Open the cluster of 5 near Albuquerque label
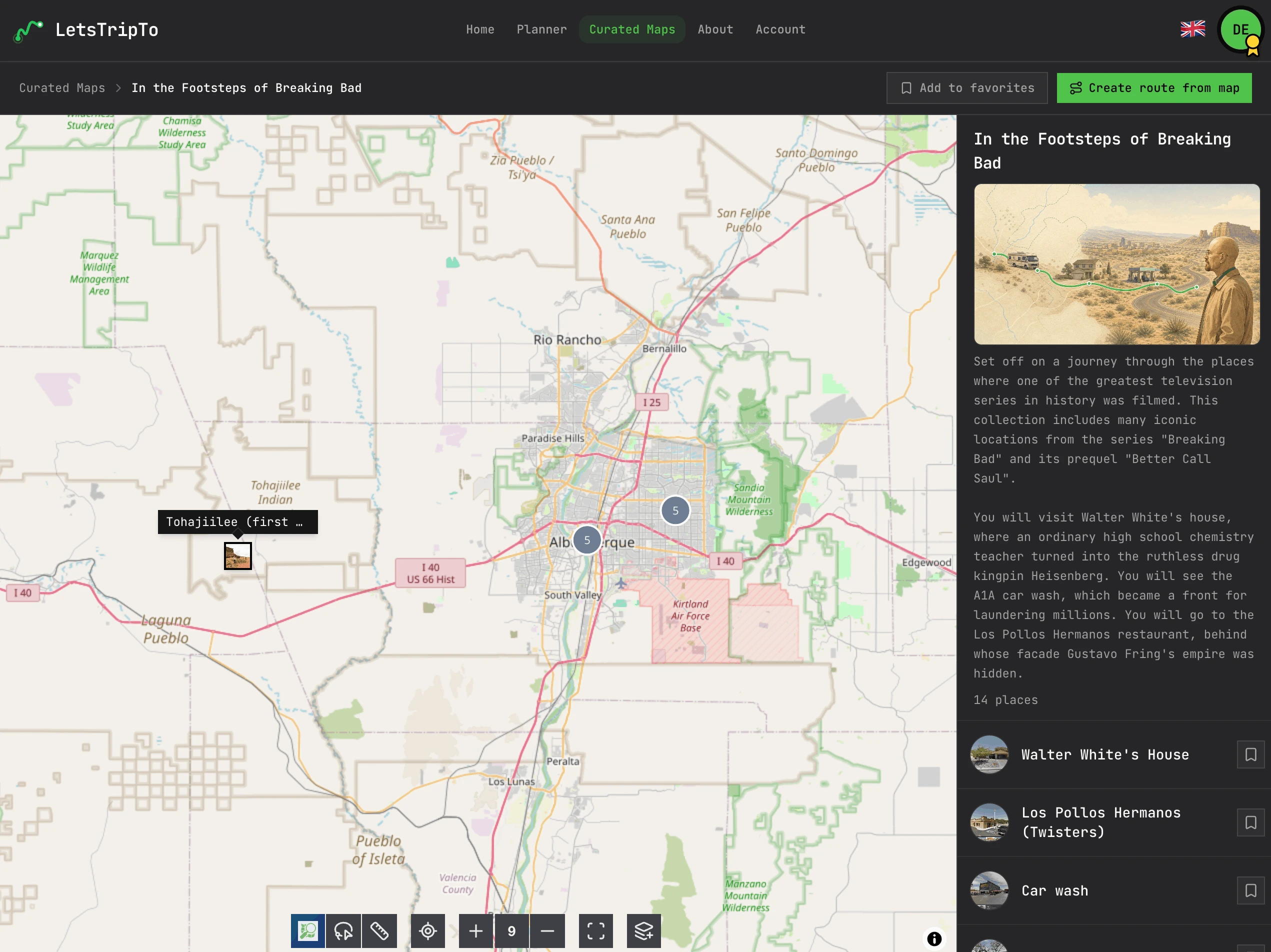Viewport: 1271px width, 952px height. click(x=586, y=540)
